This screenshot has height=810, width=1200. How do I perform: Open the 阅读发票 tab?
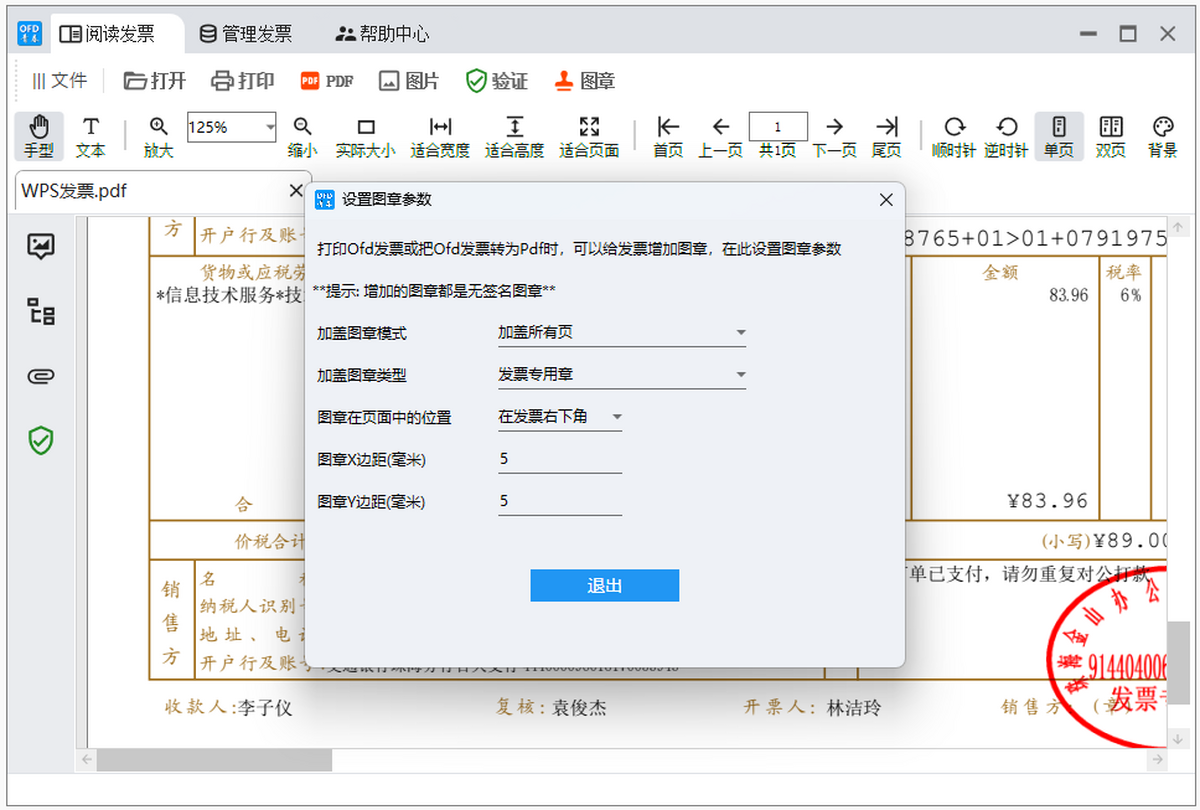(108, 34)
